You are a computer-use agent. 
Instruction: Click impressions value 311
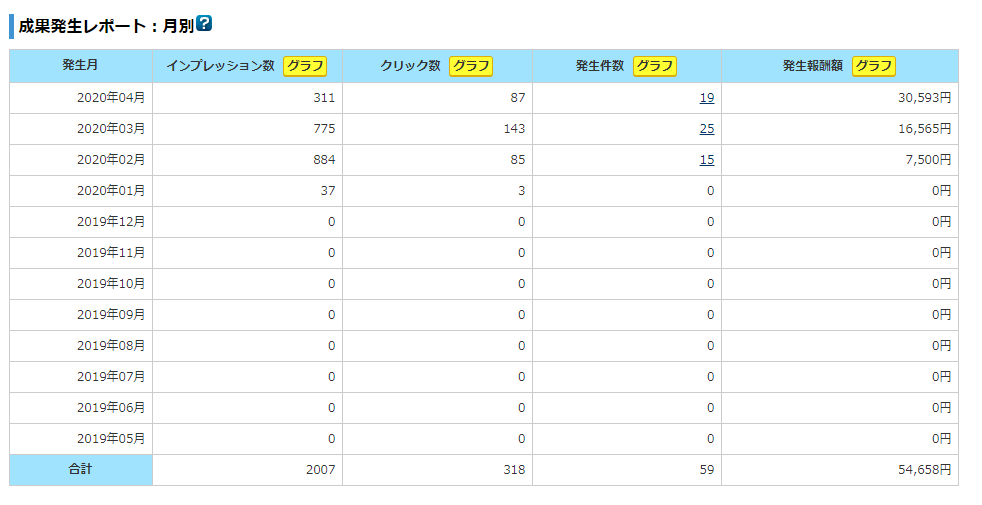click(324, 98)
